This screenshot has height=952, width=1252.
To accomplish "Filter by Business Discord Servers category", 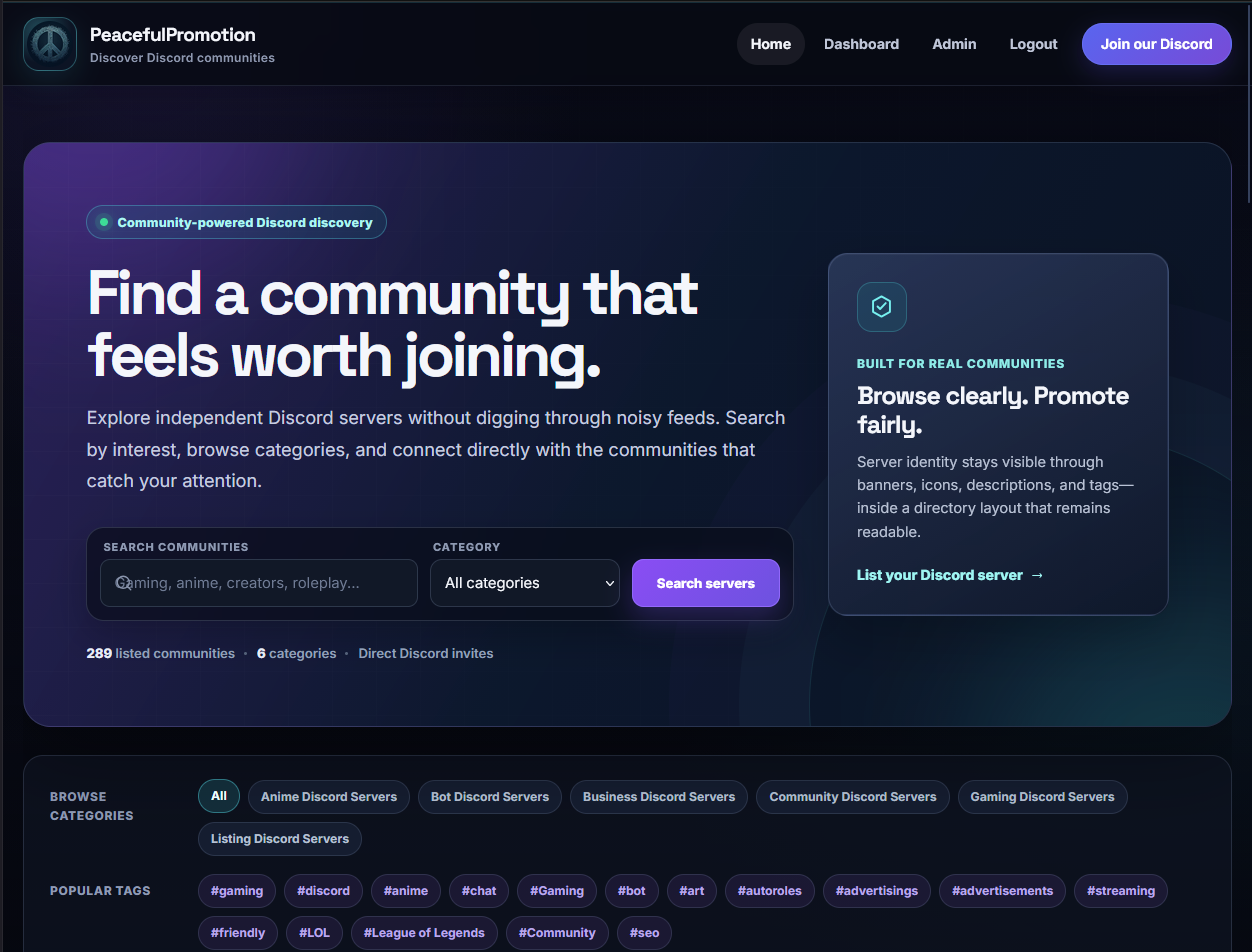I will 659,797.
